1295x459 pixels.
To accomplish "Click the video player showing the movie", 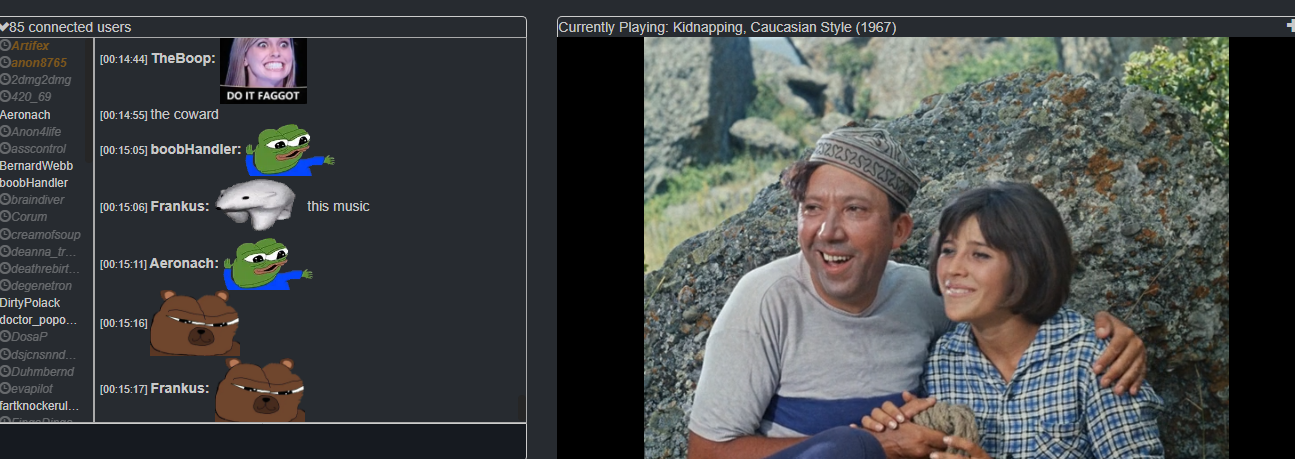I will (x=926, y=248).
